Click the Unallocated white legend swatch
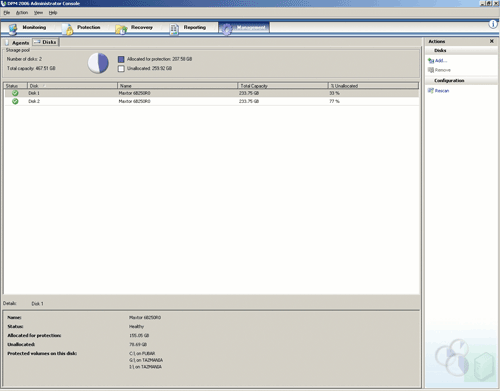 [121, 68]
